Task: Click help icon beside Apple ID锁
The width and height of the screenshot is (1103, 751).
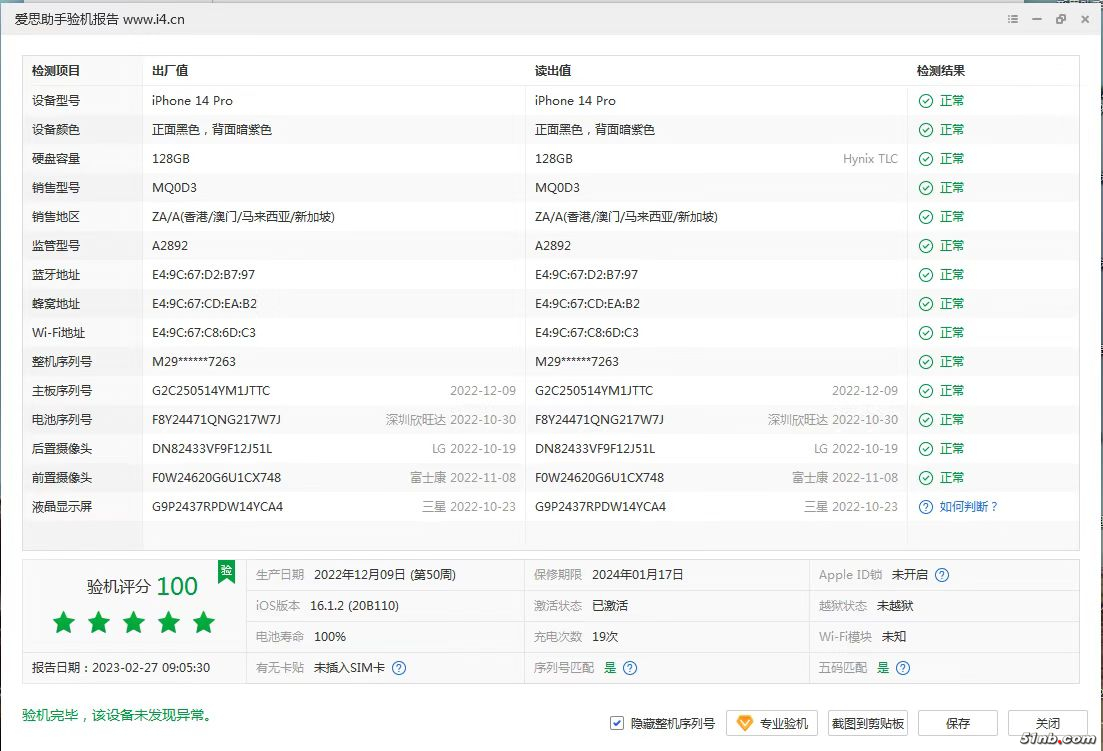Action: click(942, 575)
